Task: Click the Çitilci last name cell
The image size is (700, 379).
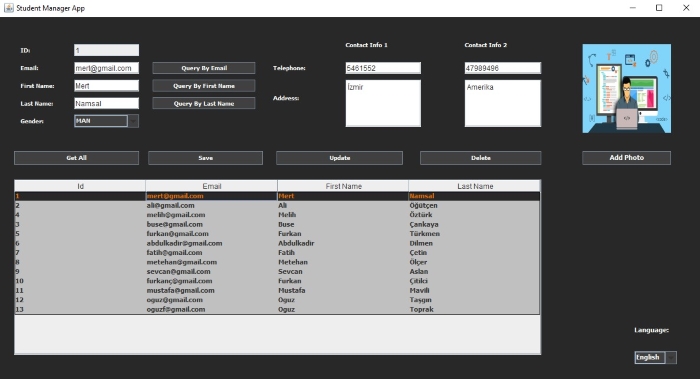Action: pyautogui.click(x=474, y=281)
